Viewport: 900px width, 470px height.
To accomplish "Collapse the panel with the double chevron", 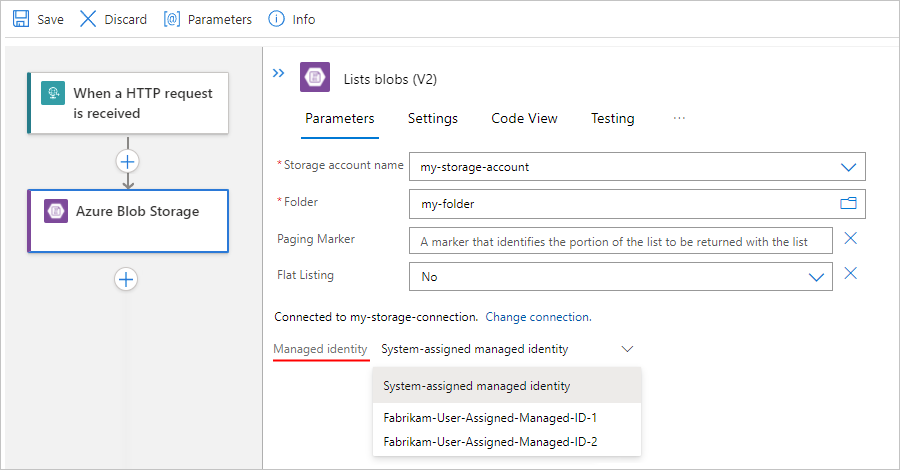I will coord(279,73).
